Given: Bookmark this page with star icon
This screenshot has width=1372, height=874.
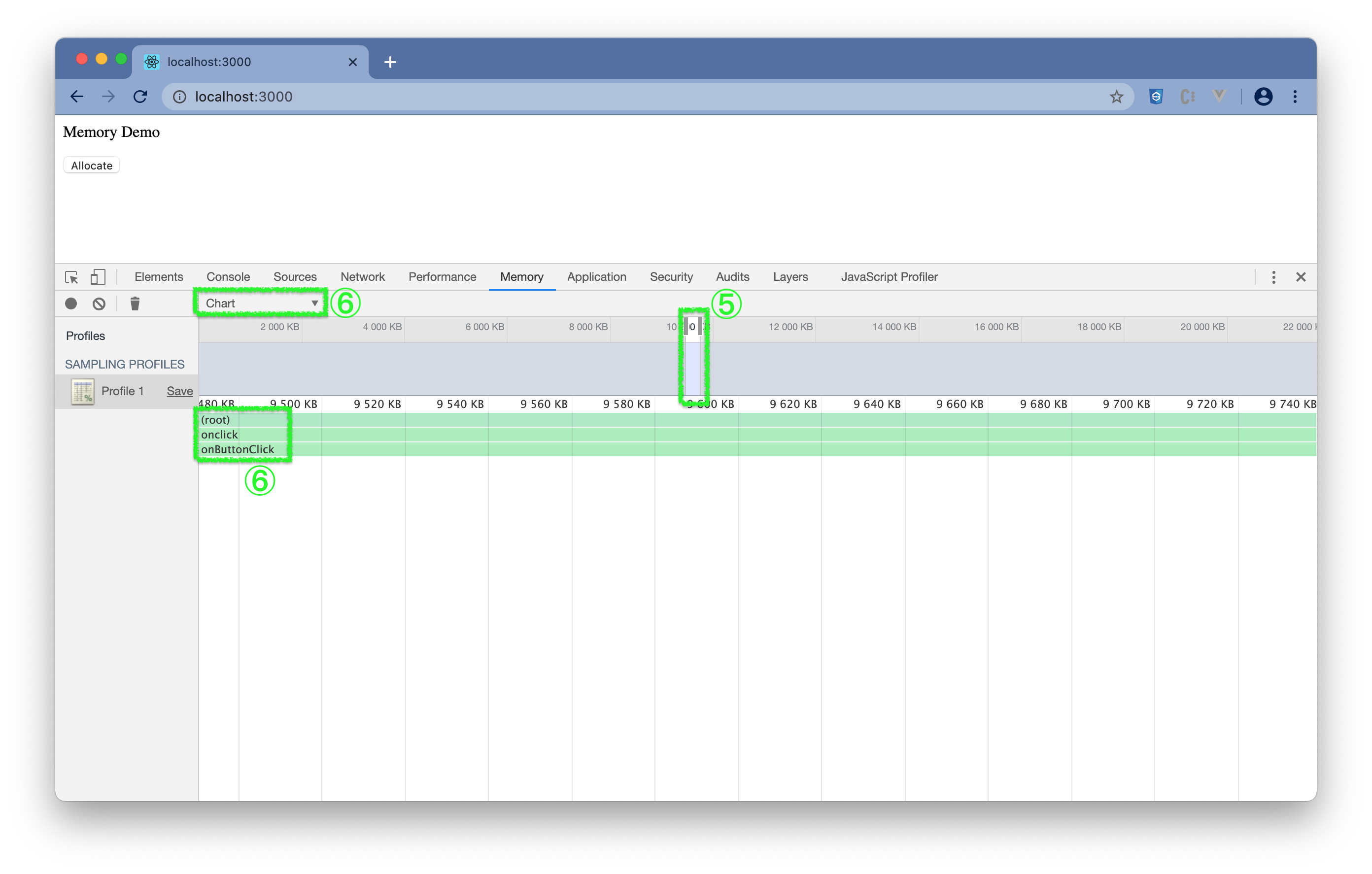Looking at the screenshot, I should (x=1116, y=97).
